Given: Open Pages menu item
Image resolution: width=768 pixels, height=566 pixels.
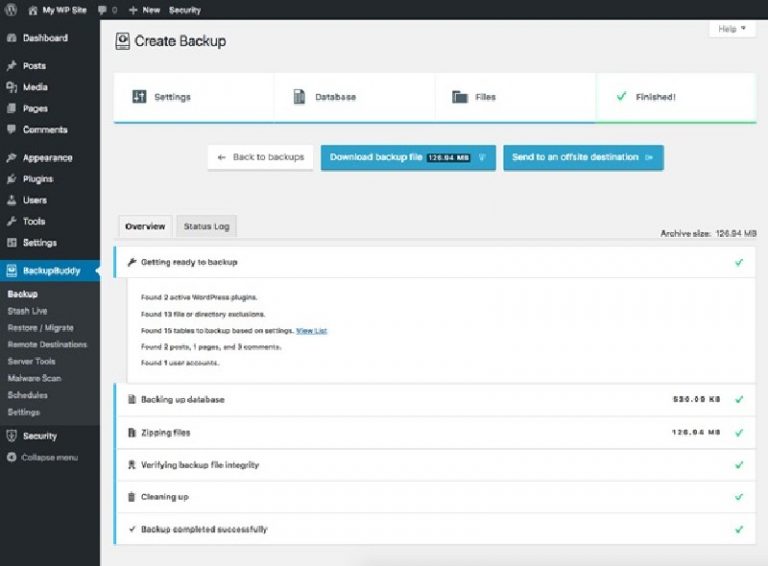Looking at the screenshot, I should [50, 108].
